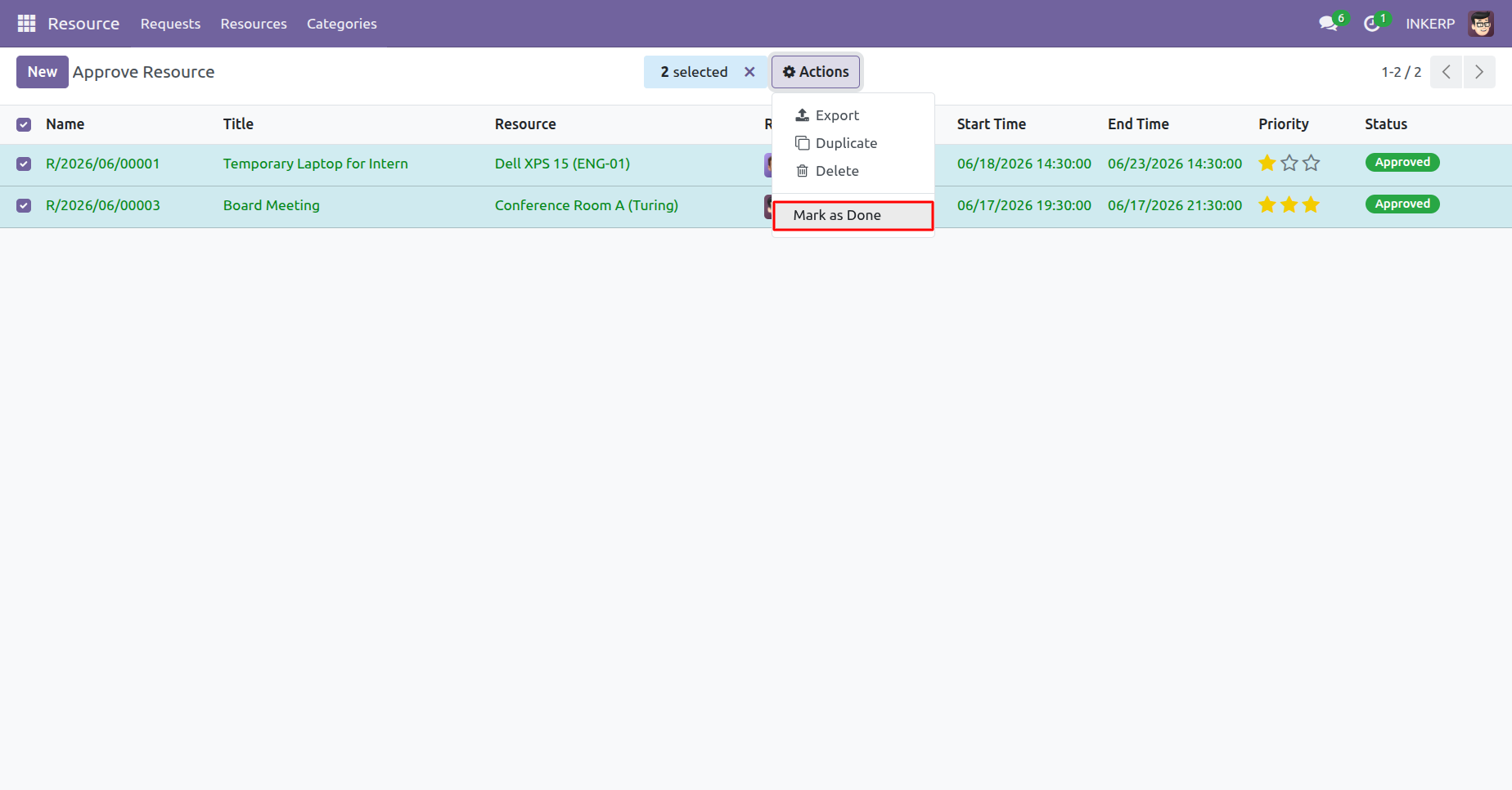Sort by Start Time column header
The image size is (1512, 790).
click(x=992, y=124)
